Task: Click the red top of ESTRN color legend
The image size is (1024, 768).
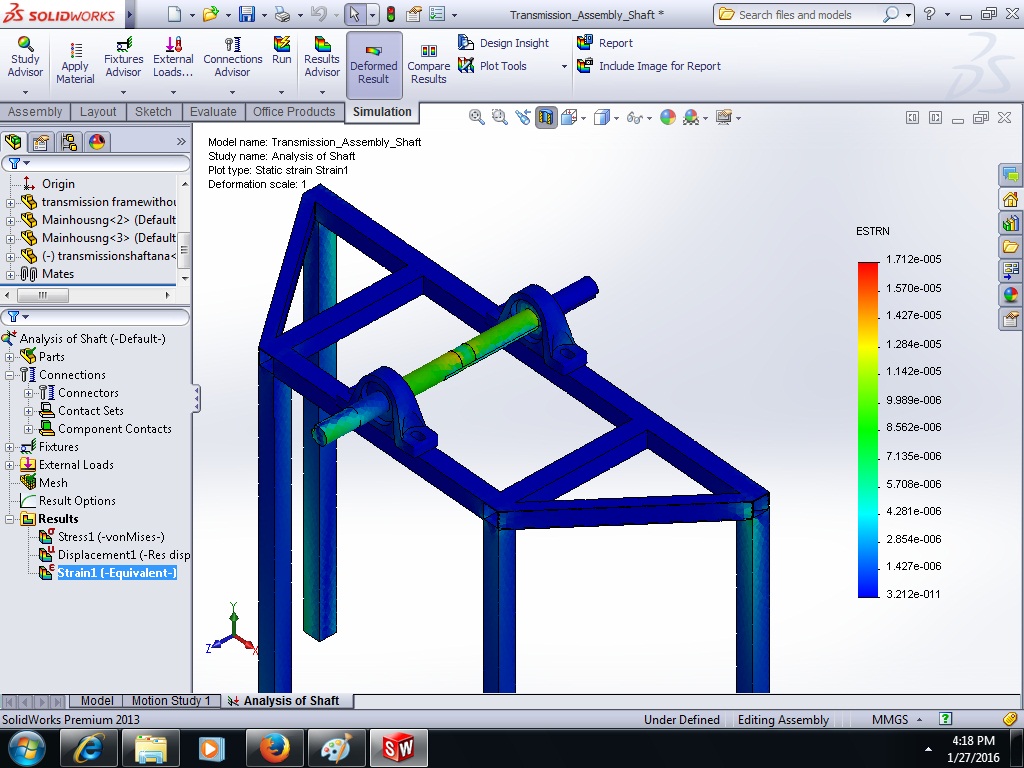Action: tap(868, 268)
